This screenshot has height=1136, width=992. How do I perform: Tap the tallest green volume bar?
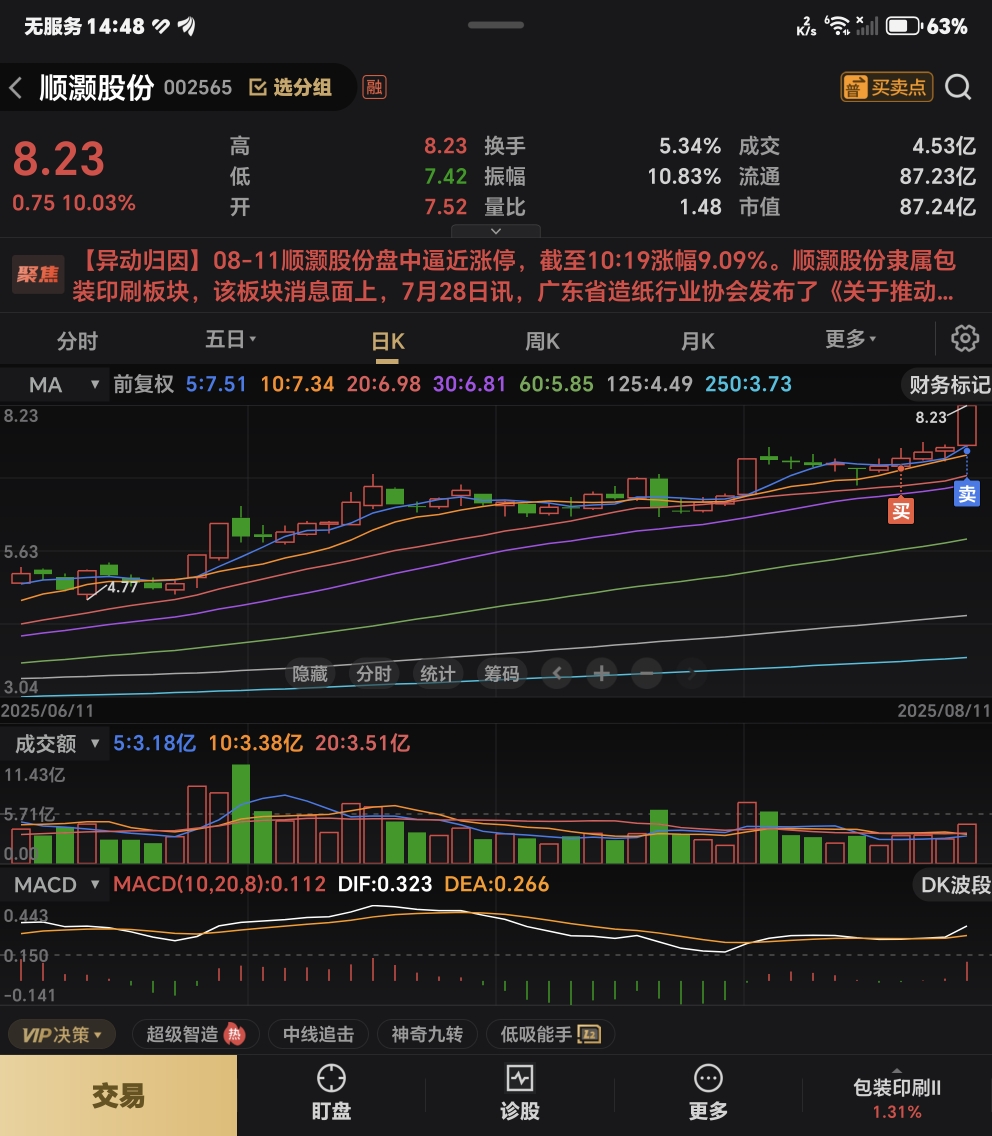point(241,814)
